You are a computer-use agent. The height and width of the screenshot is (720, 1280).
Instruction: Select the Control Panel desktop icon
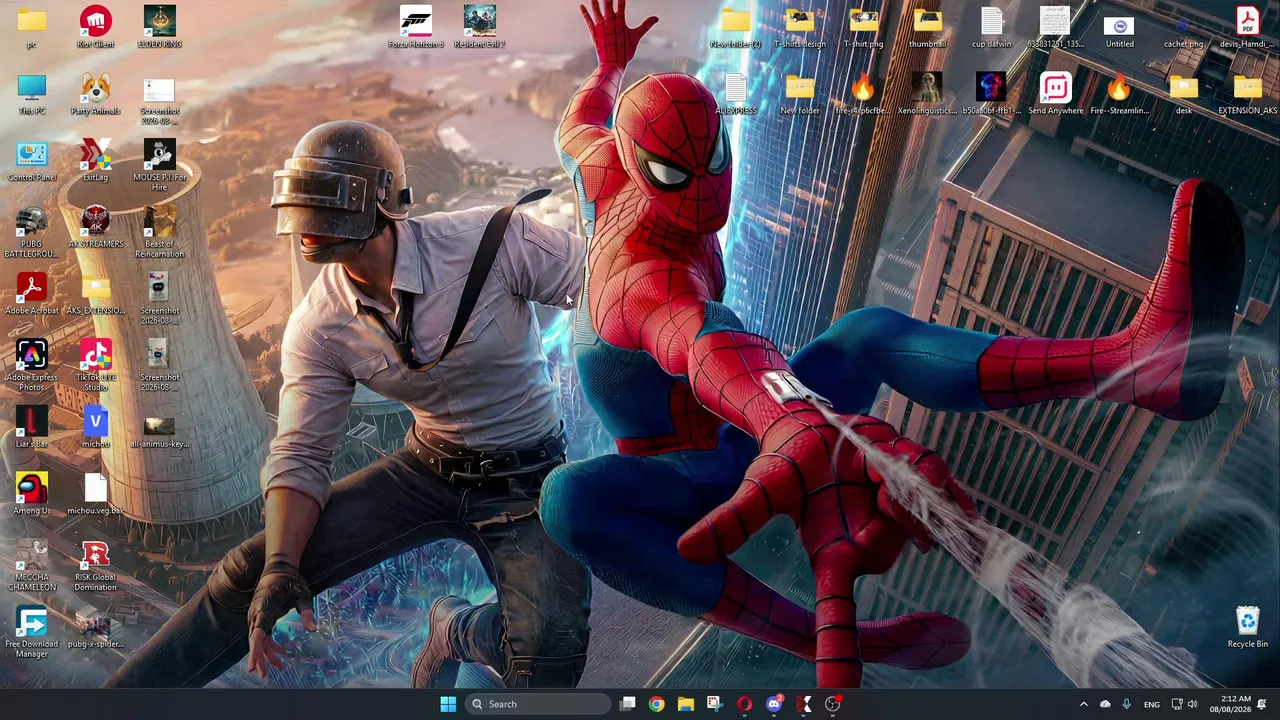32,161
